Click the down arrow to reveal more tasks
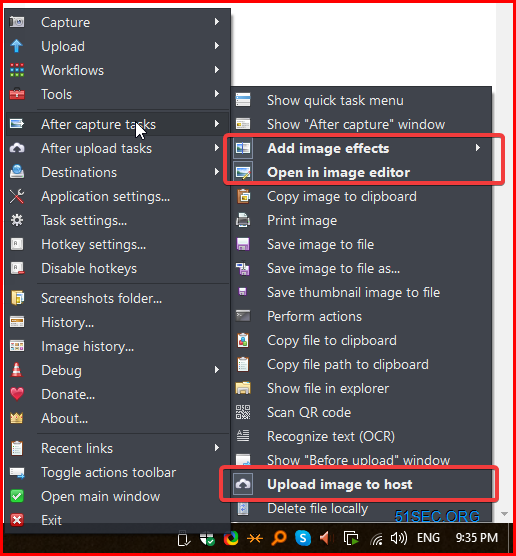This screenshot has height=556, width=516. point(504,514)
